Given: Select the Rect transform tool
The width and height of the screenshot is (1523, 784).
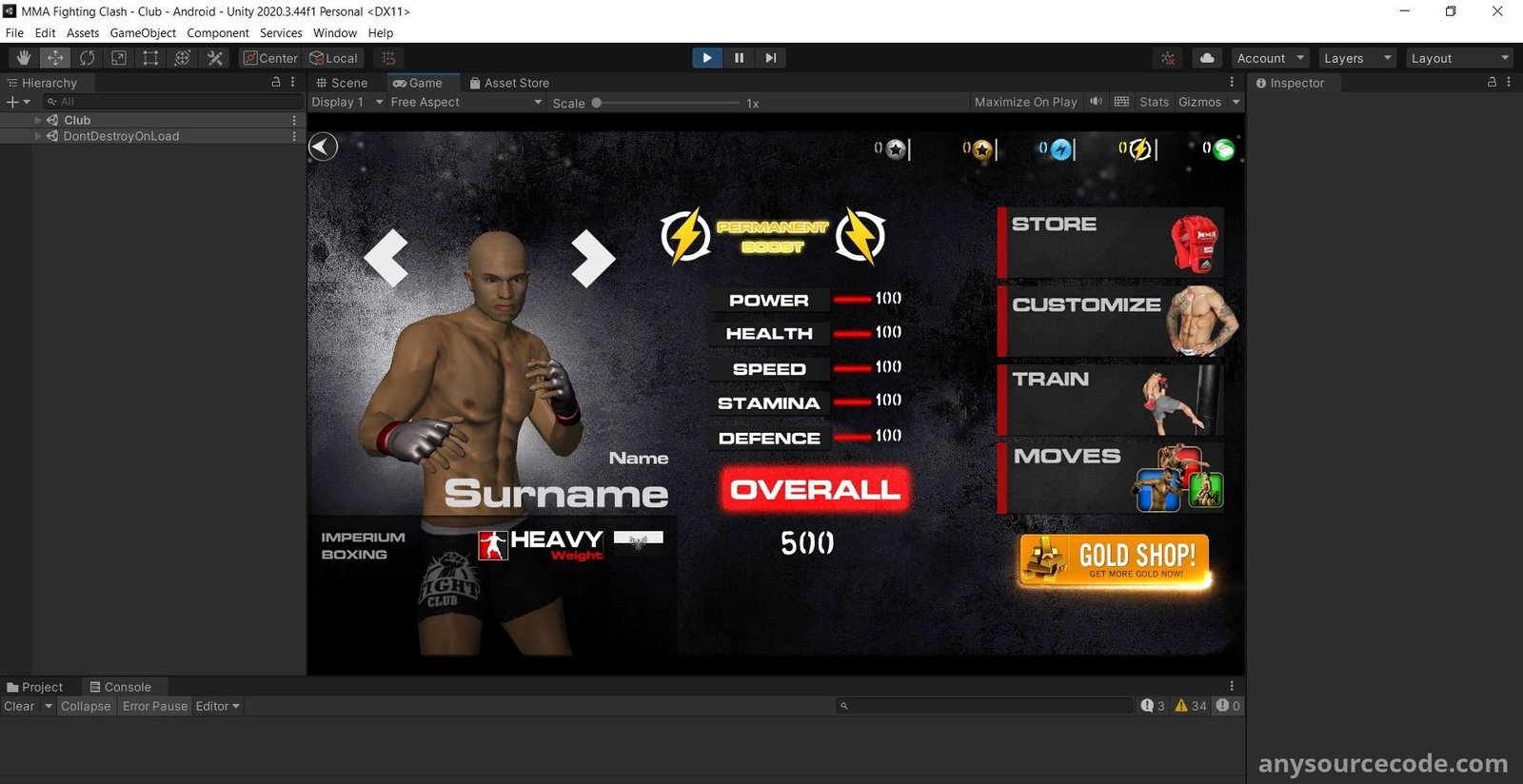Looking at the screenshot, I should click(150, 58).
